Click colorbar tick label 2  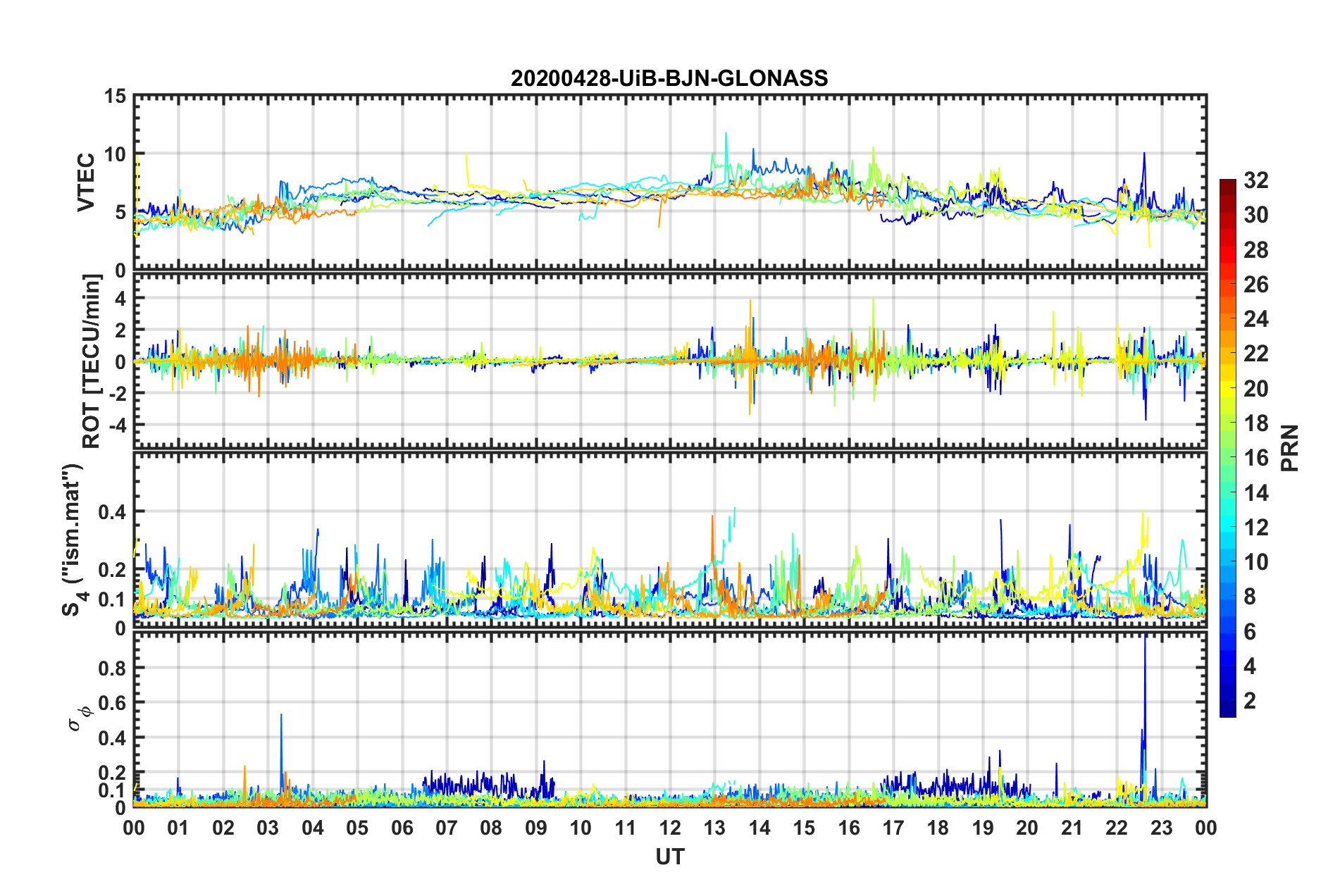[x=1251, y=700]
